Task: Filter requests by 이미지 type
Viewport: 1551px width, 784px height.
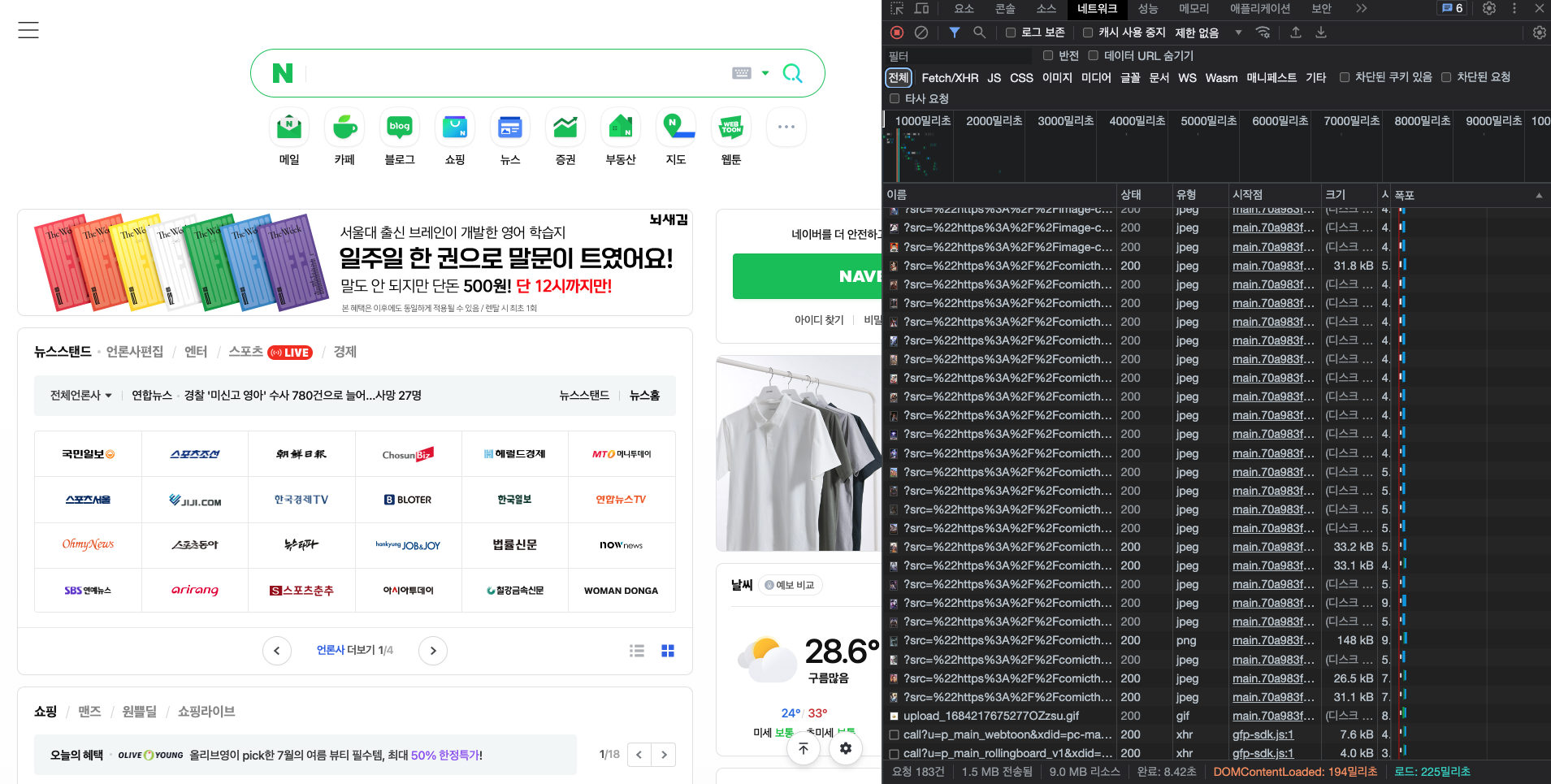Action: point(1057,78)
